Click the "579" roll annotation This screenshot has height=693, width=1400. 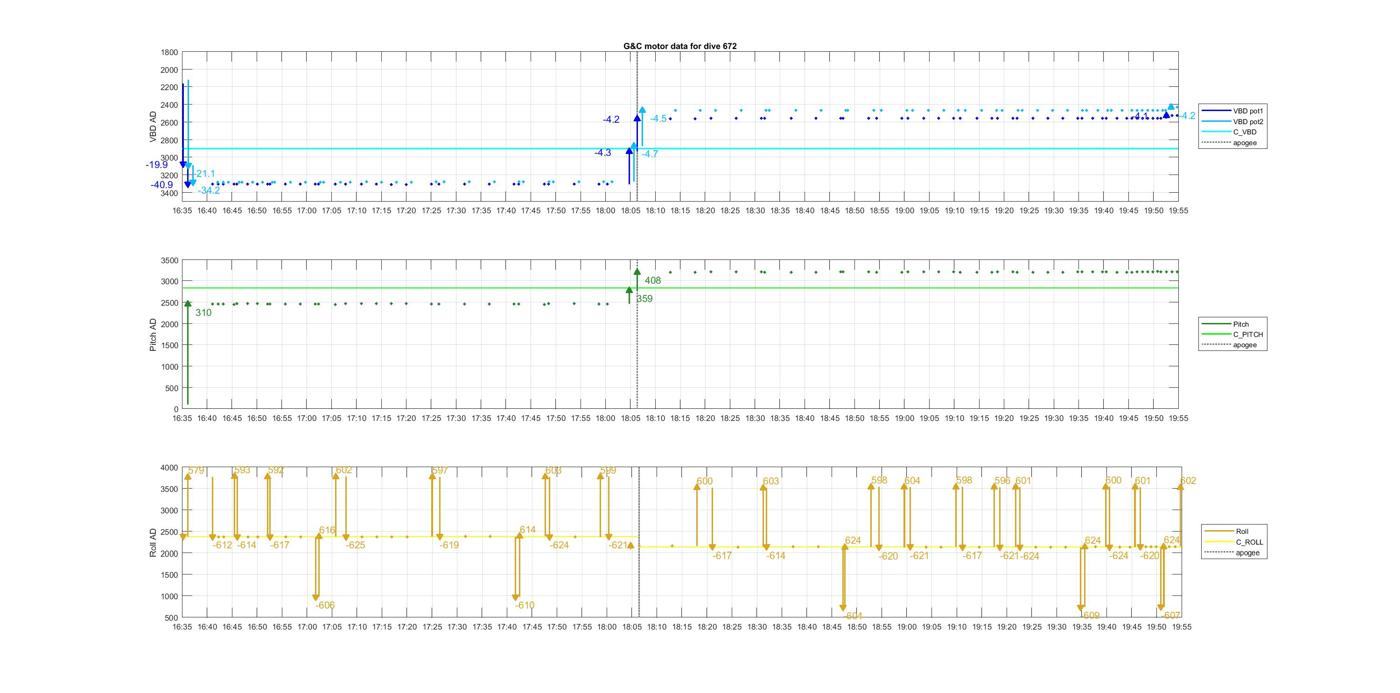[196, 470]
